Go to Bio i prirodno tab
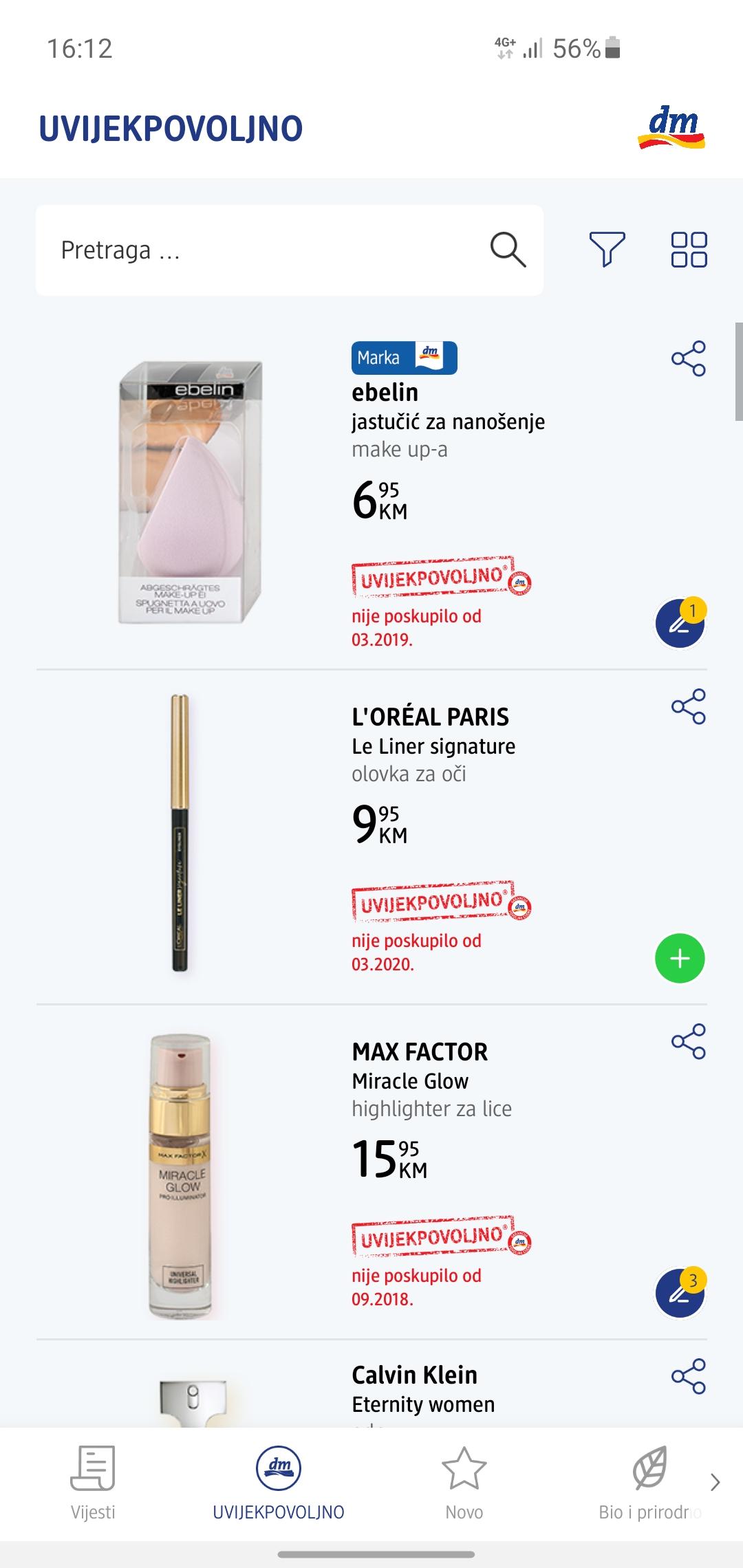 [649, 1483]
